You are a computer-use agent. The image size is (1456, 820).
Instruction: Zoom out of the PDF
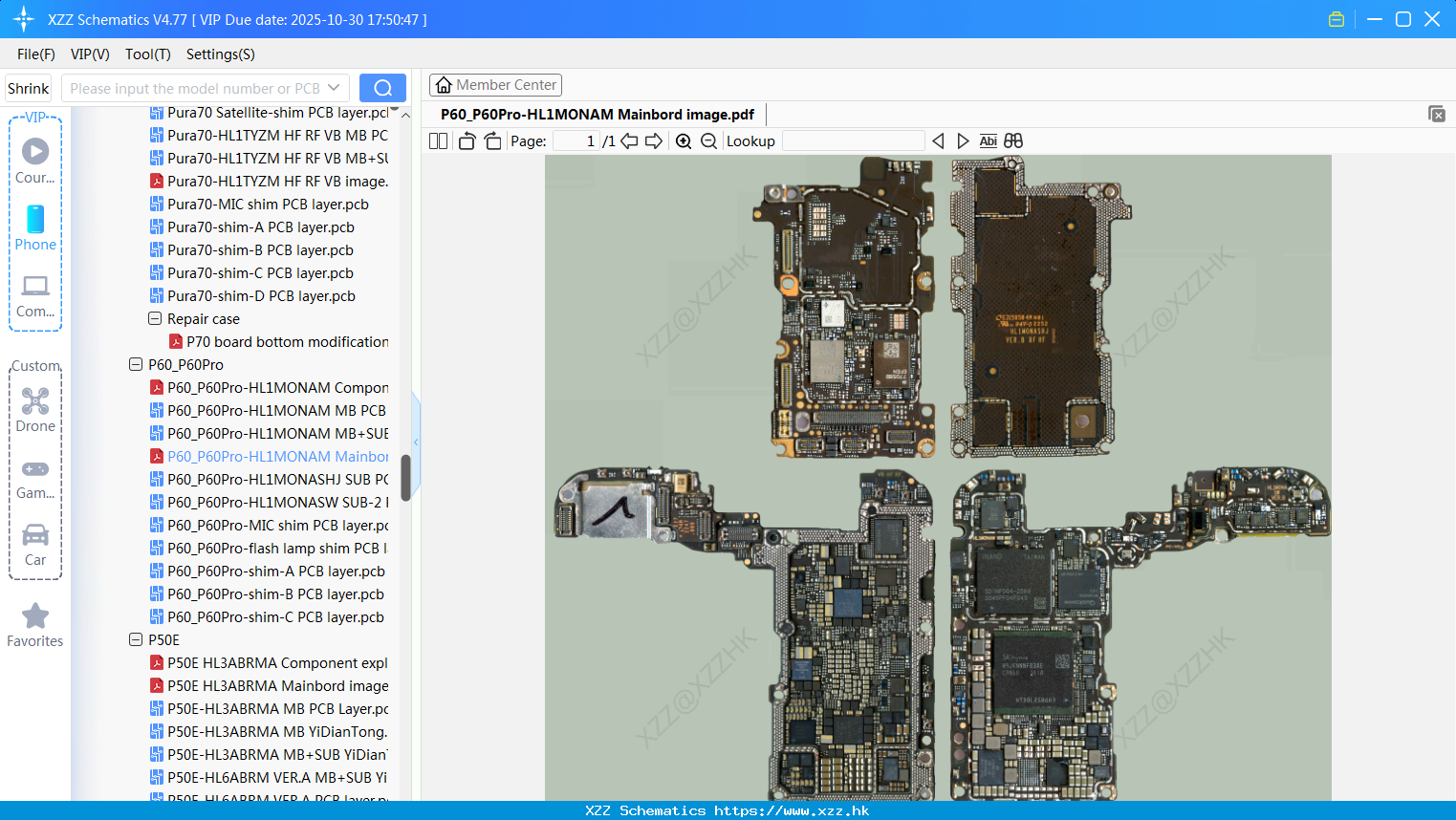(x=708, y=140)
